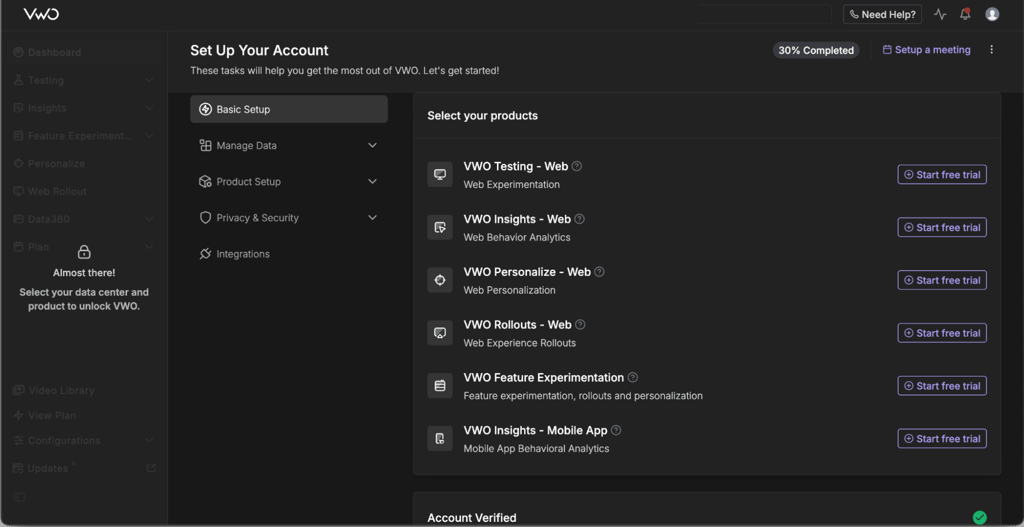The height and width of the screenshot is (527, 1024).
Task: Start free trial for VWO Insights - Mobile App
Action: pos(942,439)
